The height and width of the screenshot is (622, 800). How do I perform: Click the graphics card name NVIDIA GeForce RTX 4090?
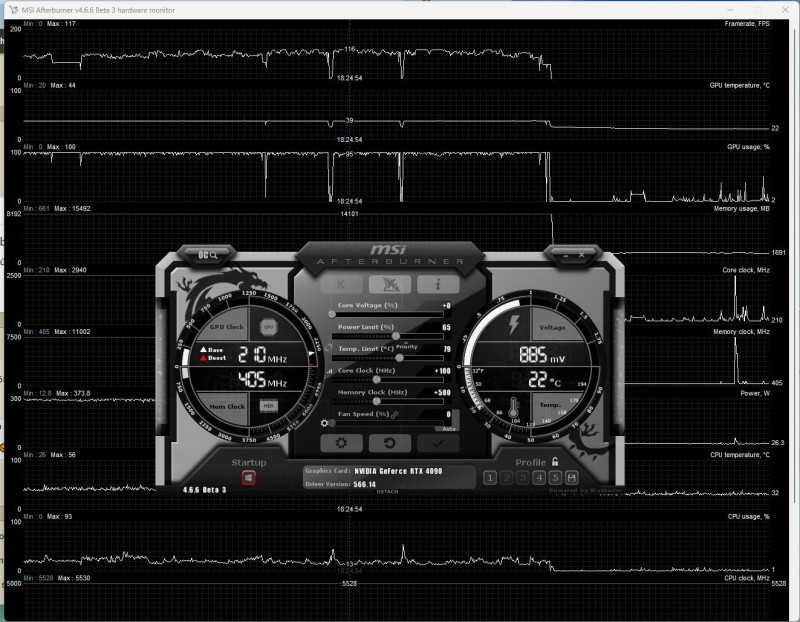(x=398, y=471)
